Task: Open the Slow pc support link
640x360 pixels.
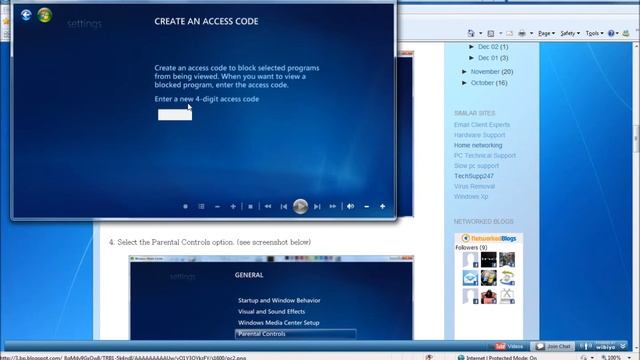Action: (x=476, y=166)
